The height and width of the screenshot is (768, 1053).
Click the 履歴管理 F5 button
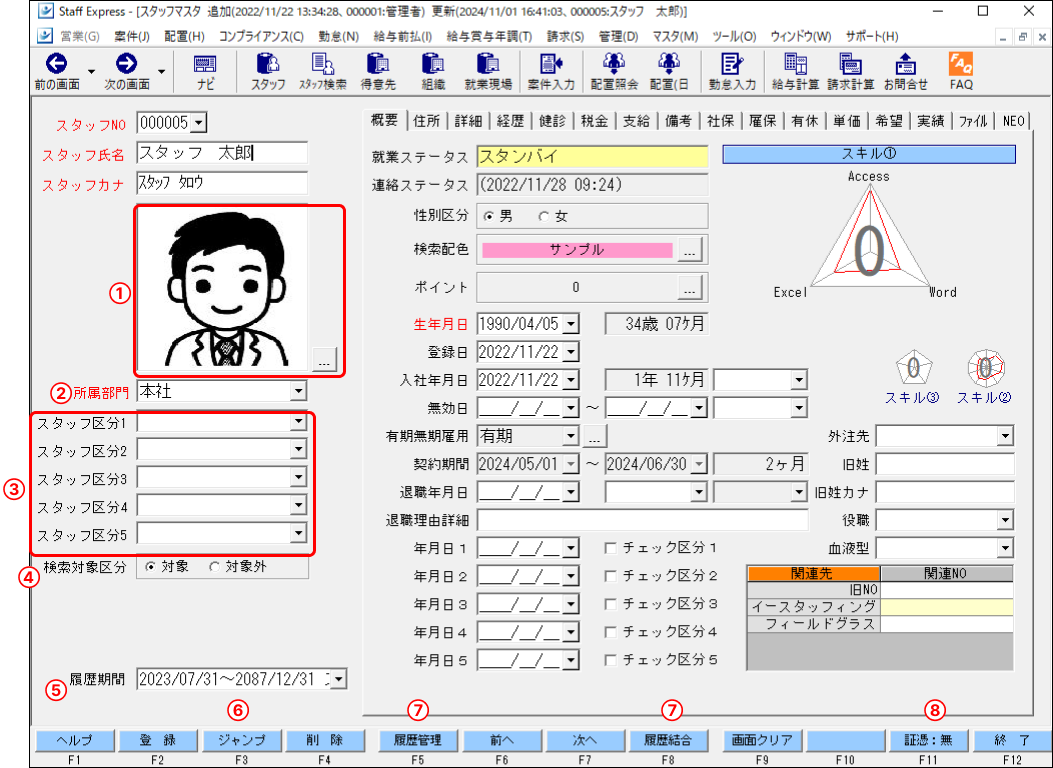418,740
